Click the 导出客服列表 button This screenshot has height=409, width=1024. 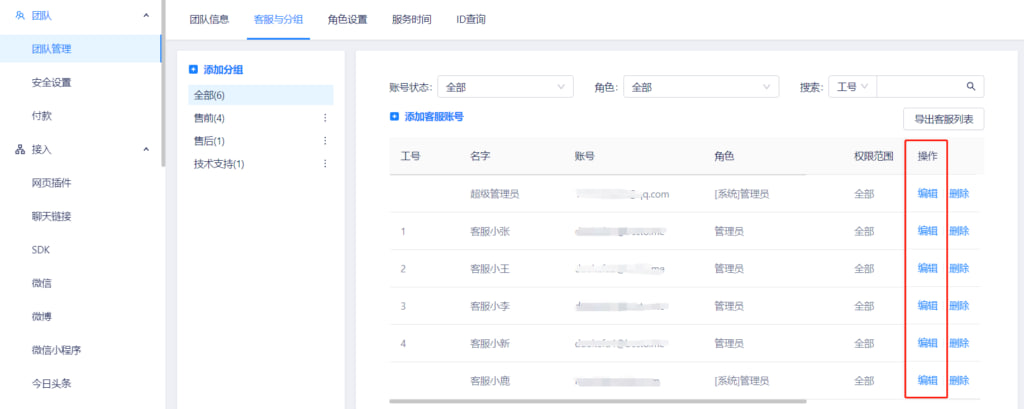[x=943, y=119]
